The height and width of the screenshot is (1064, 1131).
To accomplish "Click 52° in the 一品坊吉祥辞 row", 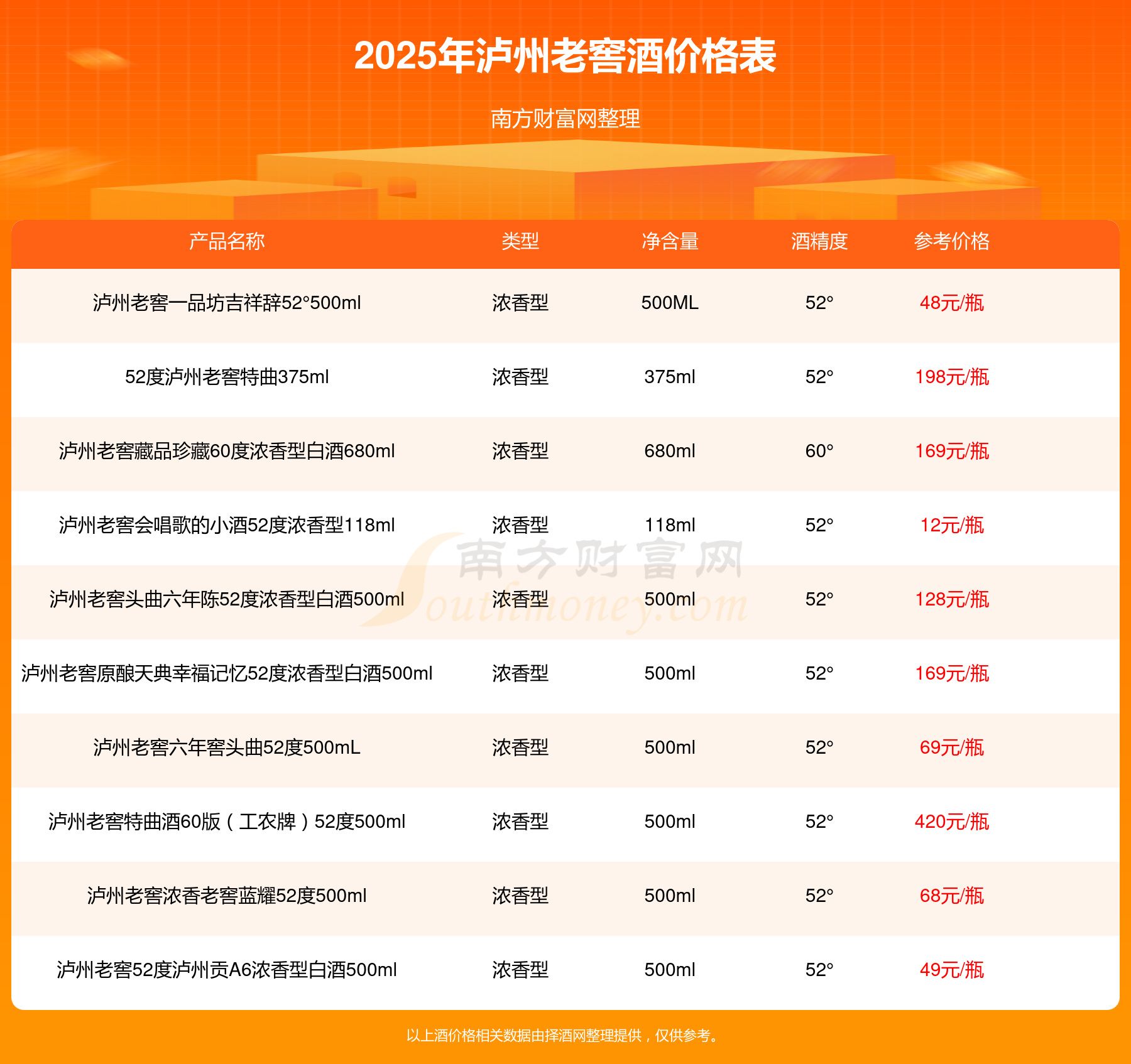I will click(819, 303).
